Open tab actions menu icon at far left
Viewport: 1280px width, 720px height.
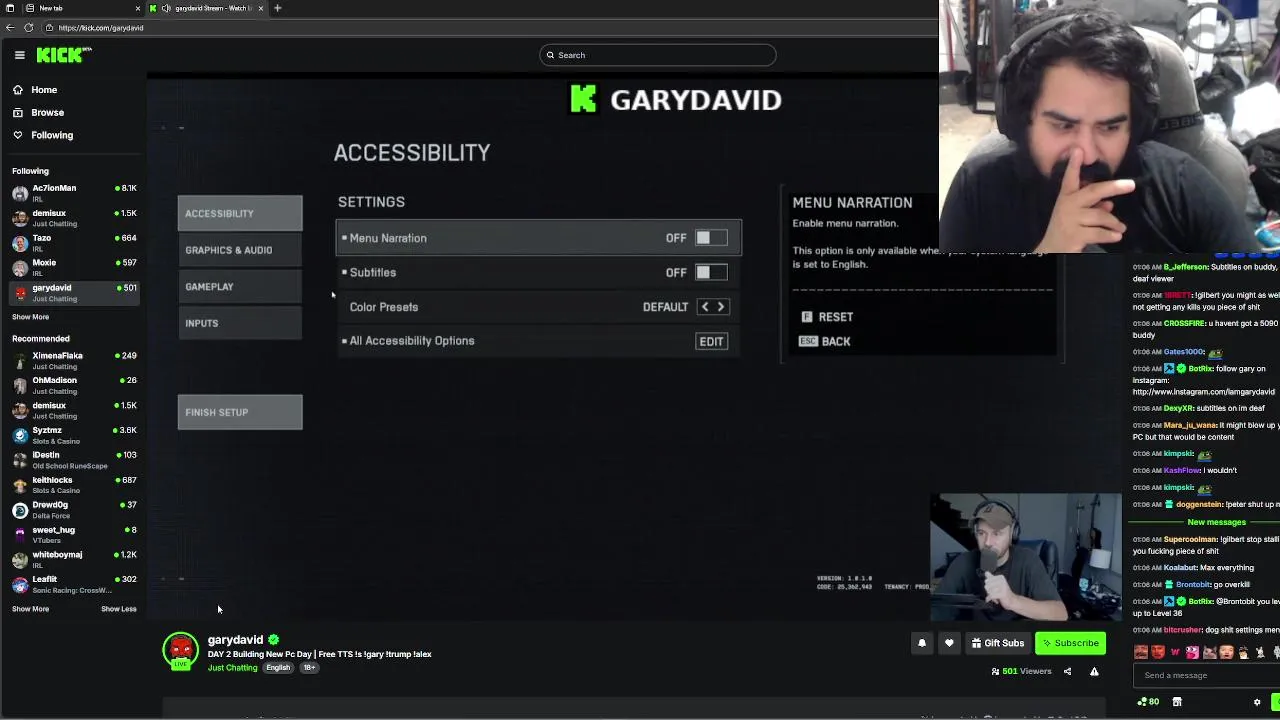pyautogui.click(x=9, y=8)
